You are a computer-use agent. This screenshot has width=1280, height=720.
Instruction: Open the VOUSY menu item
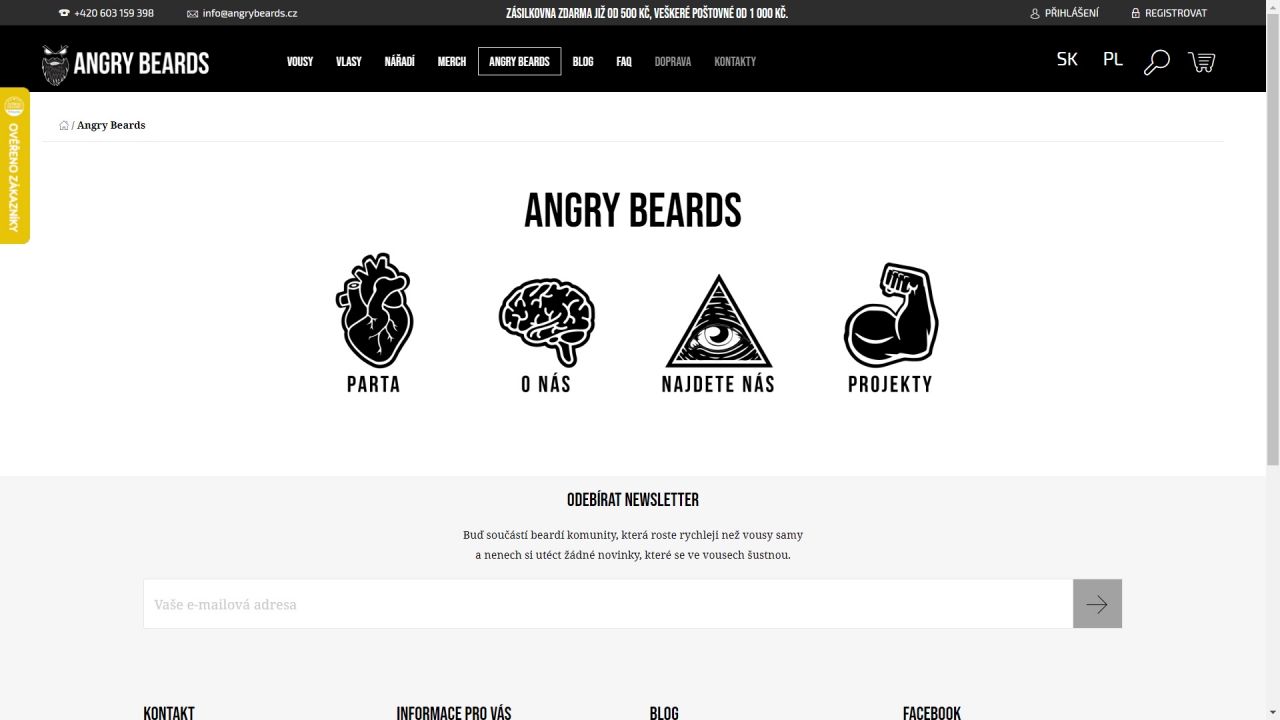point(300,61)
